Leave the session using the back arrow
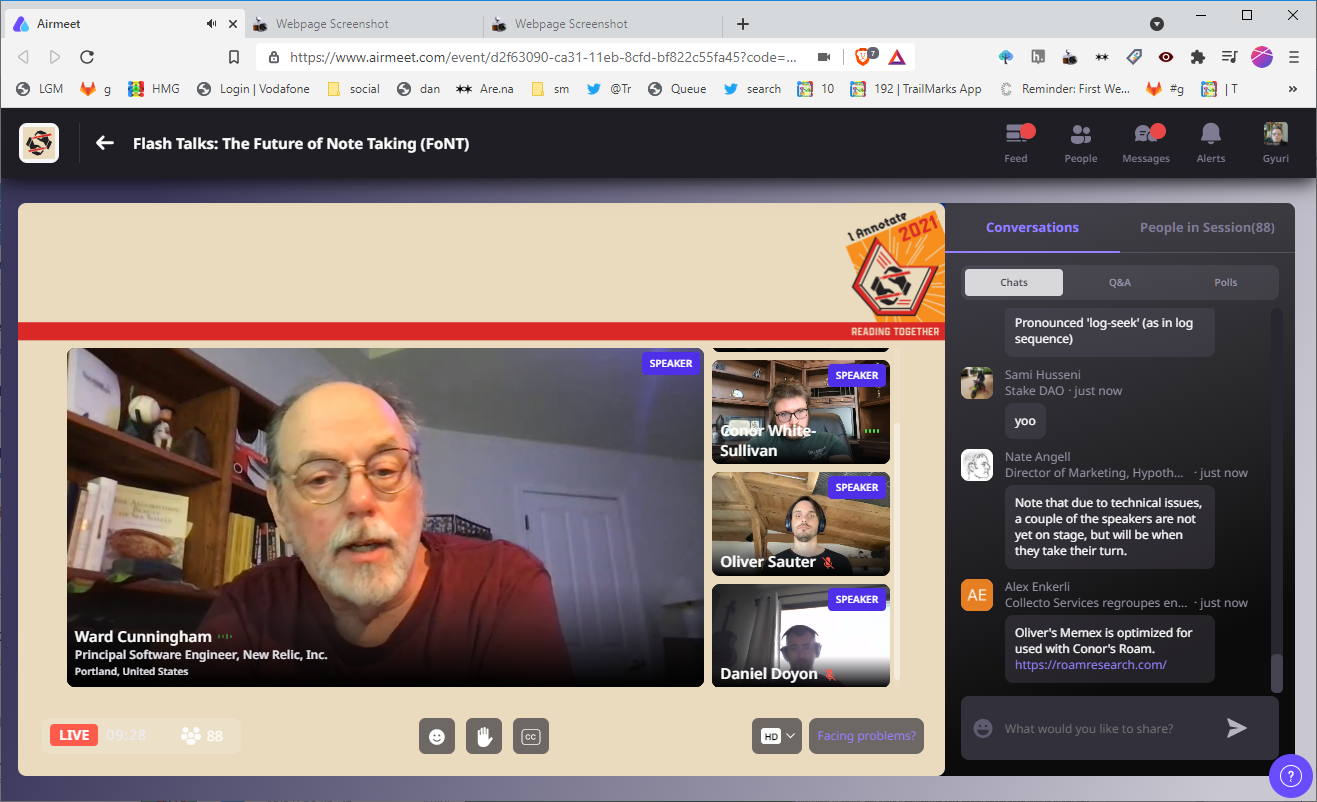 (104, 143)
